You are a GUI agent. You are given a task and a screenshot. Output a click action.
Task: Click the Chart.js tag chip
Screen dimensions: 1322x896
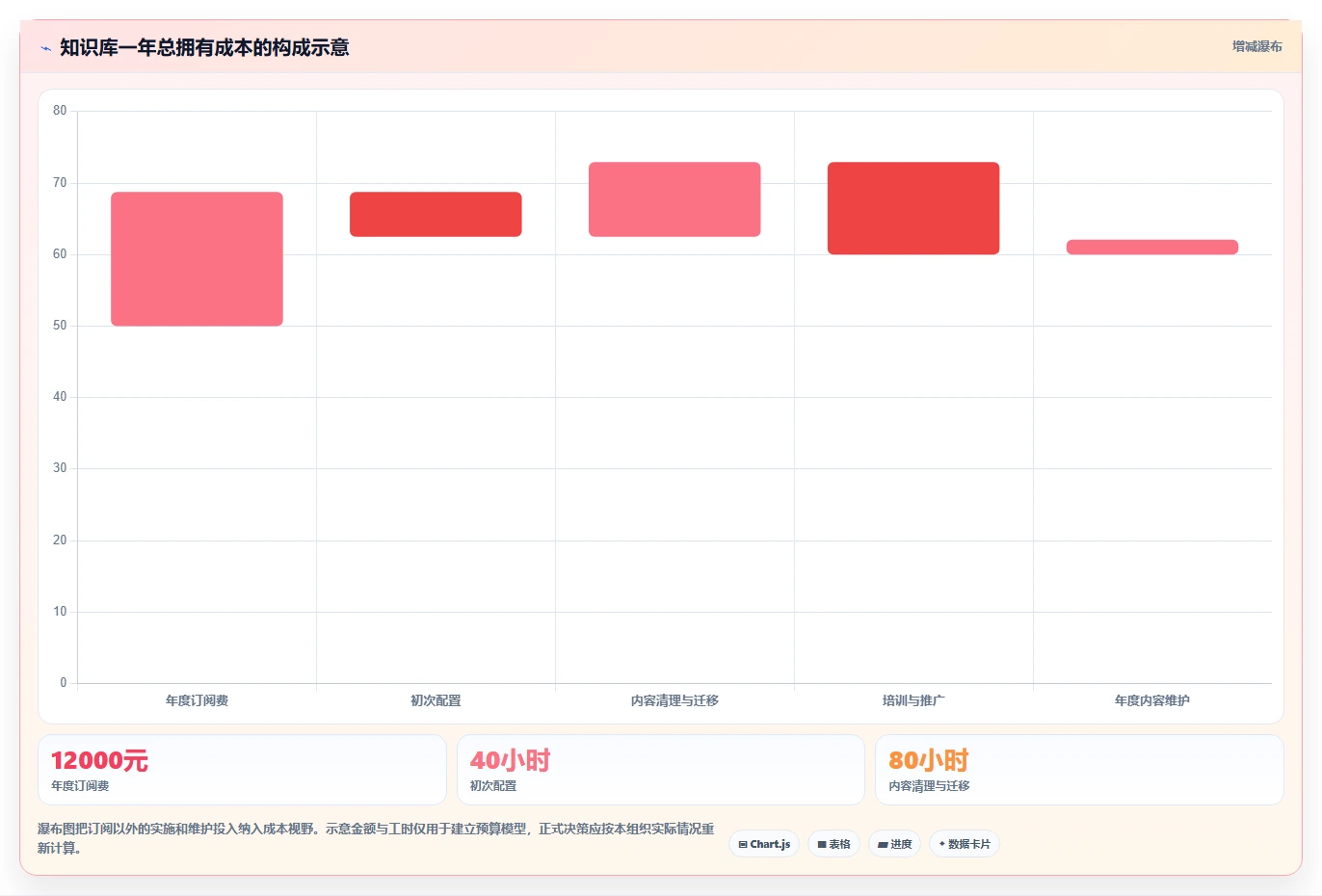764,844
